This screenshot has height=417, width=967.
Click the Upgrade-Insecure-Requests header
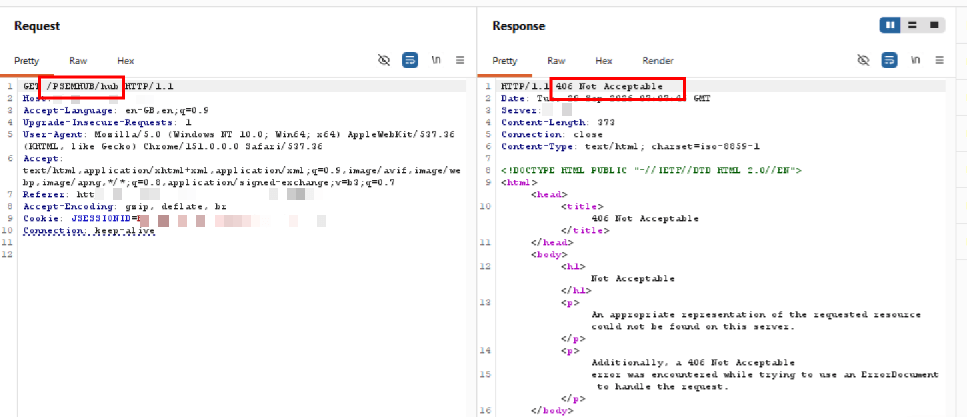tap(107, 123)
